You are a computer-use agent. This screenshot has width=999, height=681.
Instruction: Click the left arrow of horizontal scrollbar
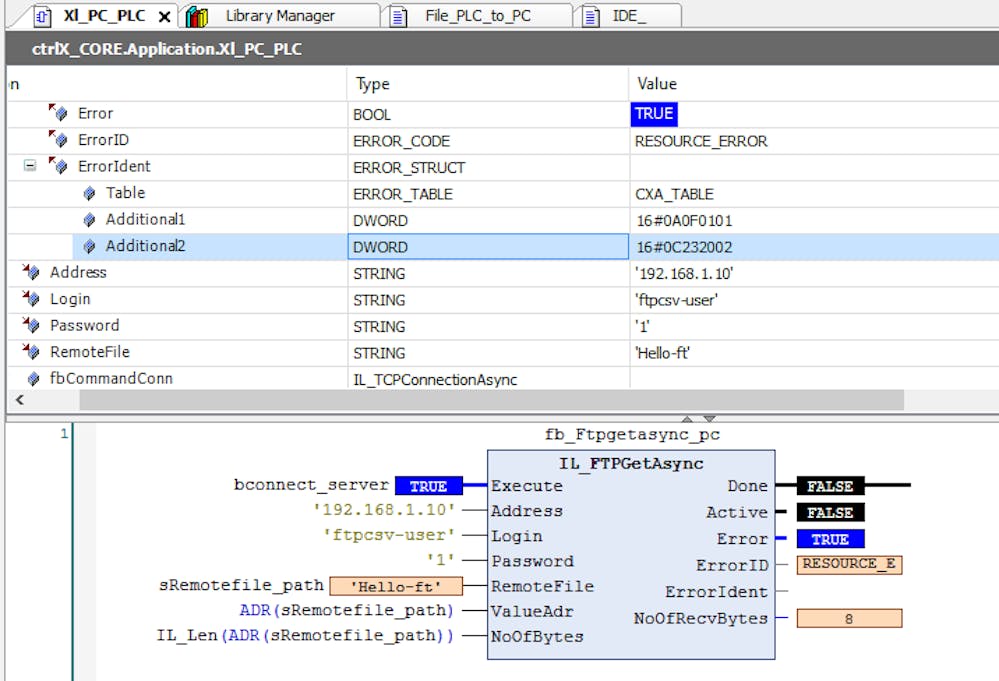(20, 400)
